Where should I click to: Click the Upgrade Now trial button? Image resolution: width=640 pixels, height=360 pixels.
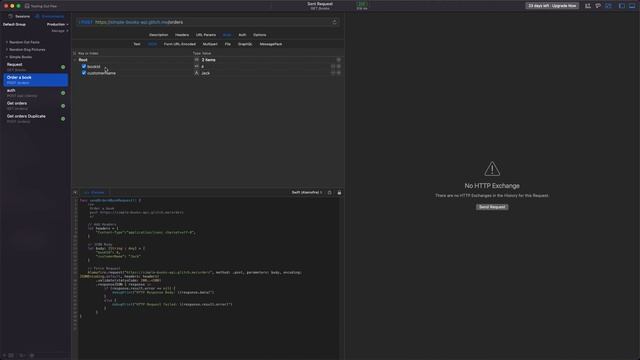click(552, 6)
